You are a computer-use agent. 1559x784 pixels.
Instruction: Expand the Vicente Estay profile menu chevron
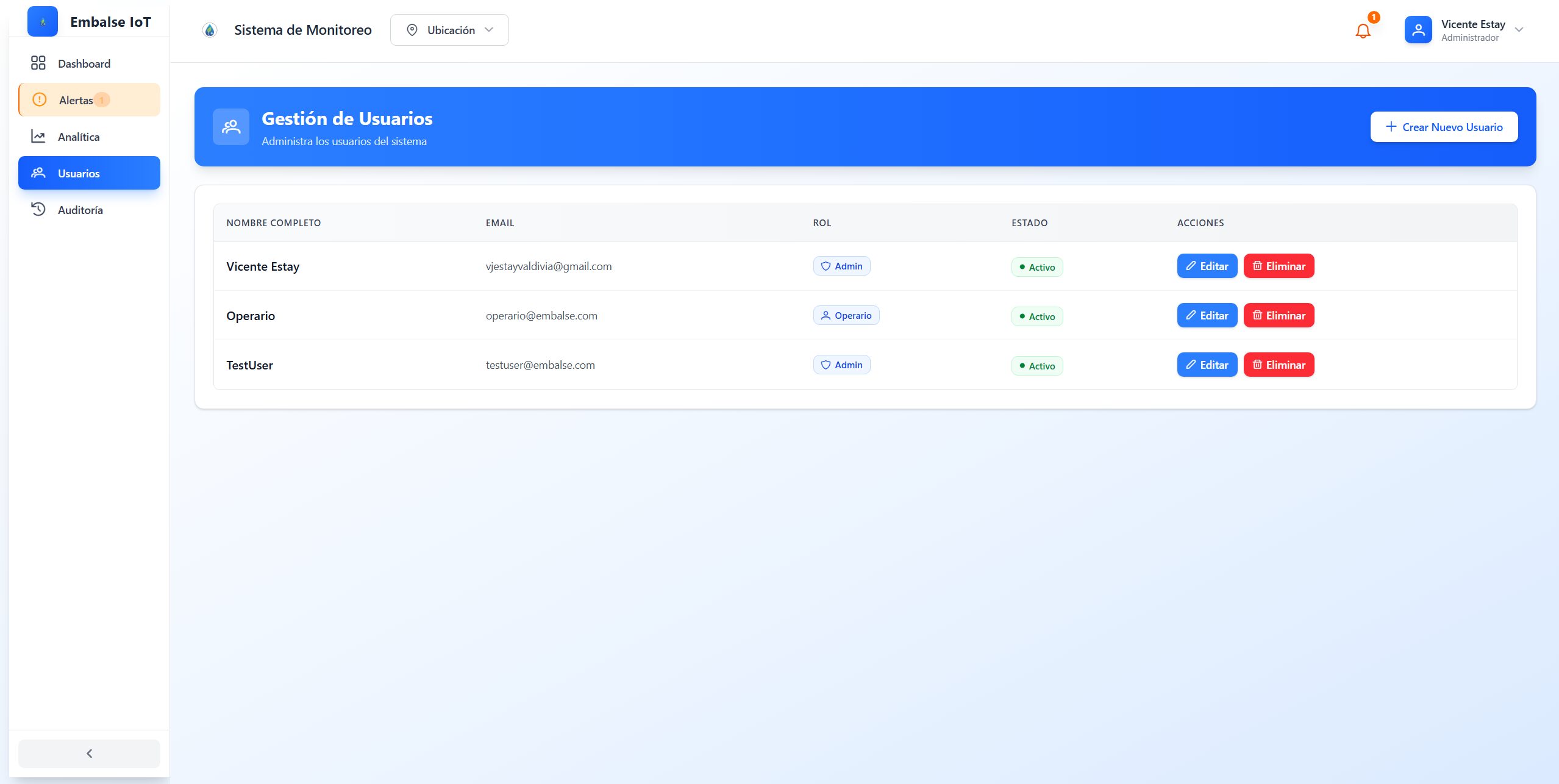(x=1519, y=30)
